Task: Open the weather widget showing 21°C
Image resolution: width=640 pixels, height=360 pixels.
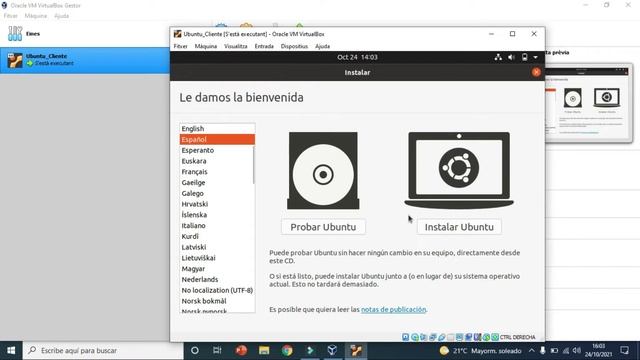Action: coord(480,351)
